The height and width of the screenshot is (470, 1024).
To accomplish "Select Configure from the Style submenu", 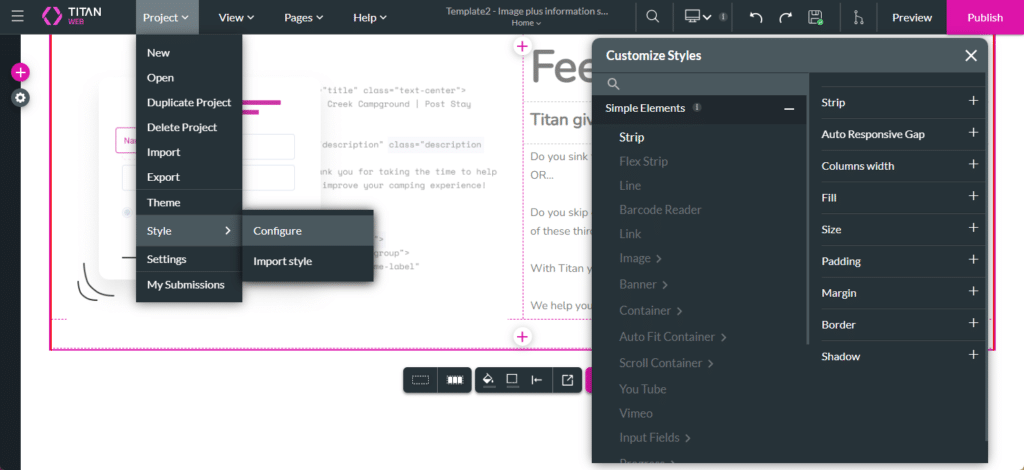I will pos(277,231).
